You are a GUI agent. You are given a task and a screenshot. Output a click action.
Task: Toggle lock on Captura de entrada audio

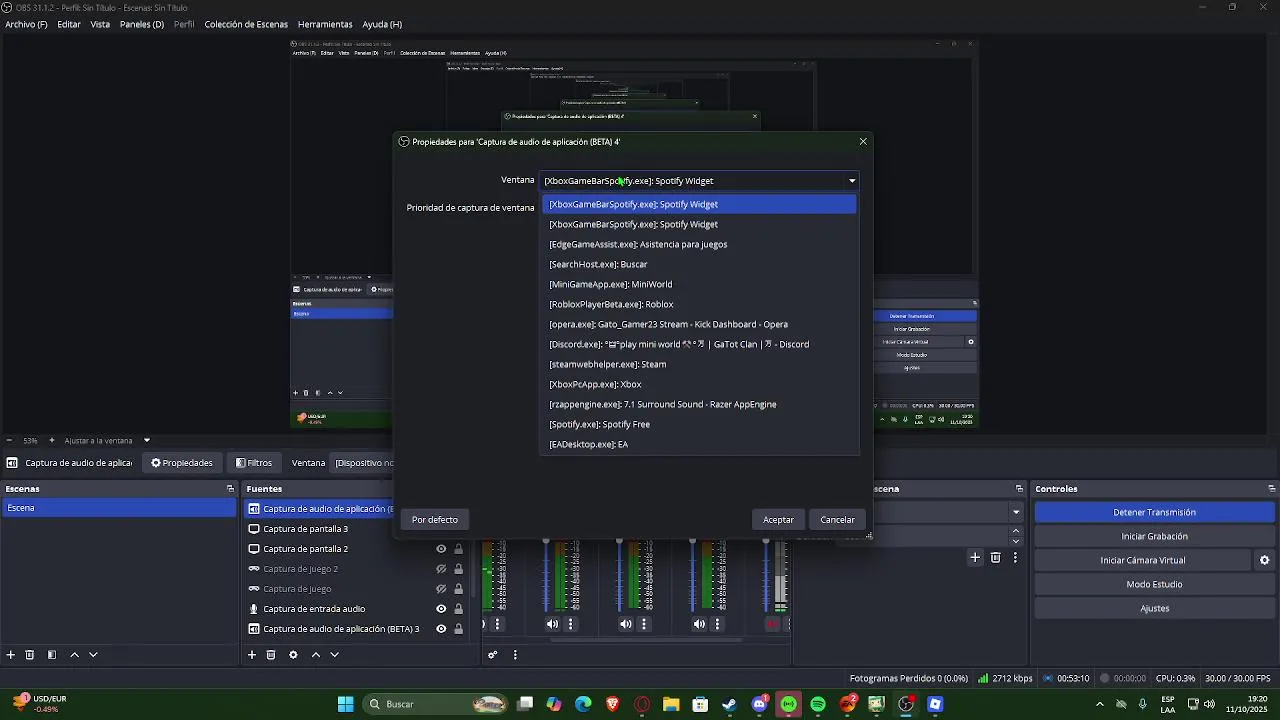459,609
